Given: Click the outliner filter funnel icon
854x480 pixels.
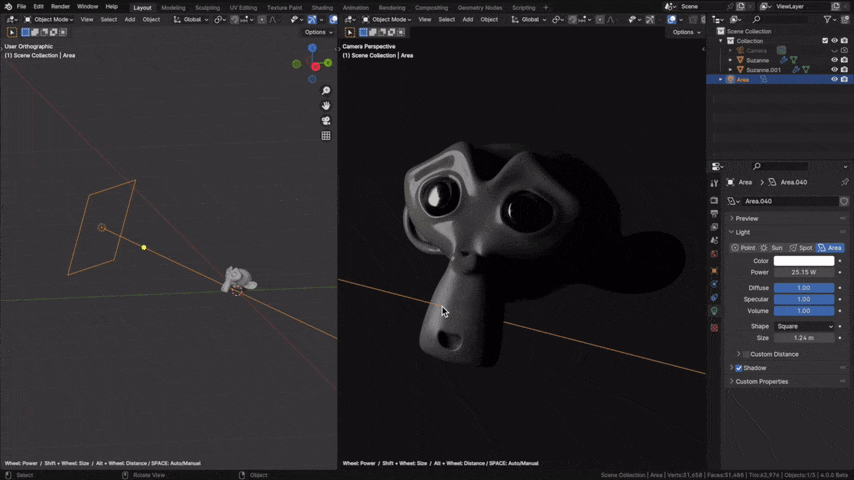Looking at the screenshot, I should [827, 20].
